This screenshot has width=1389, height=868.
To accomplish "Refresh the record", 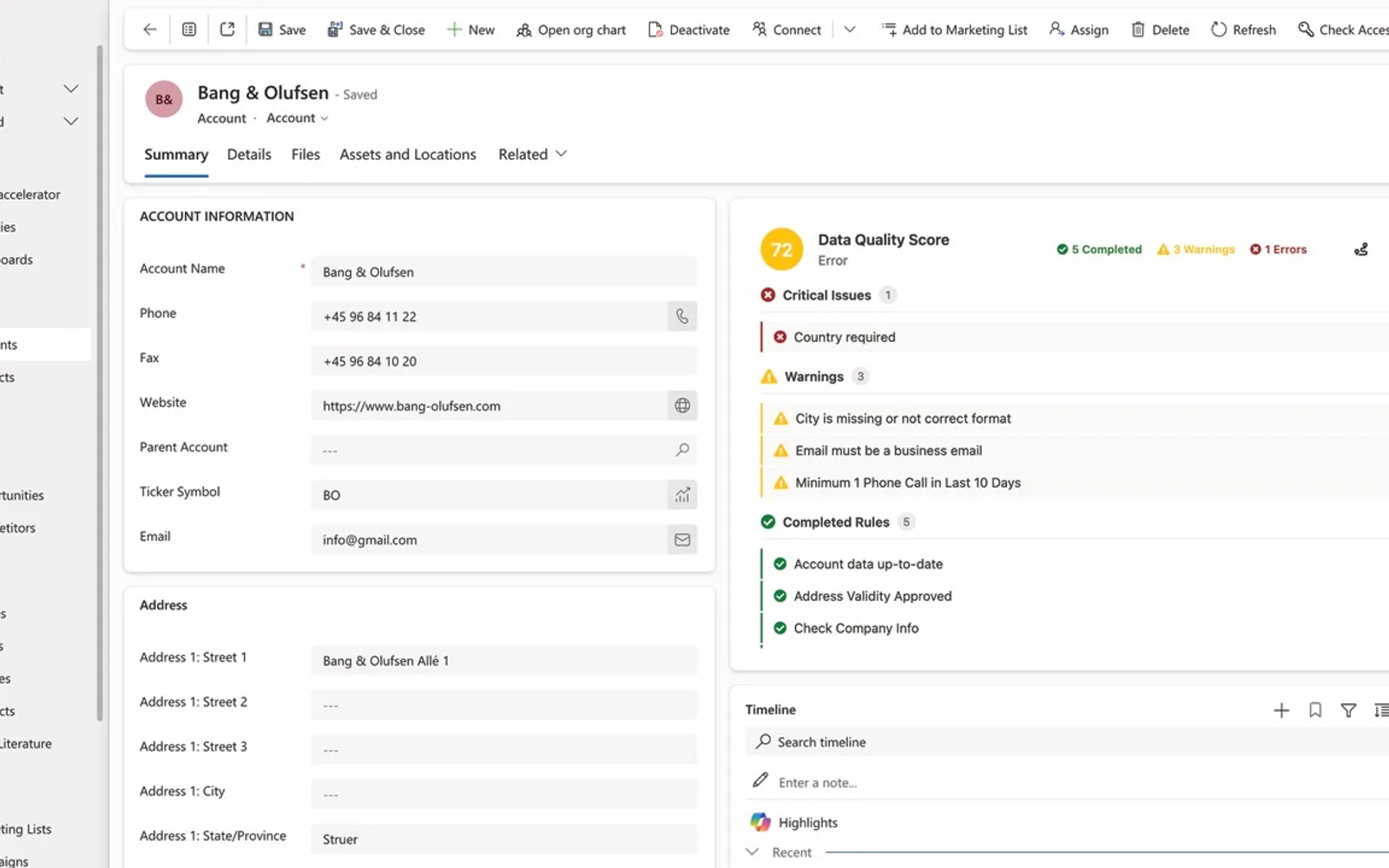I will pos(1243,30).
